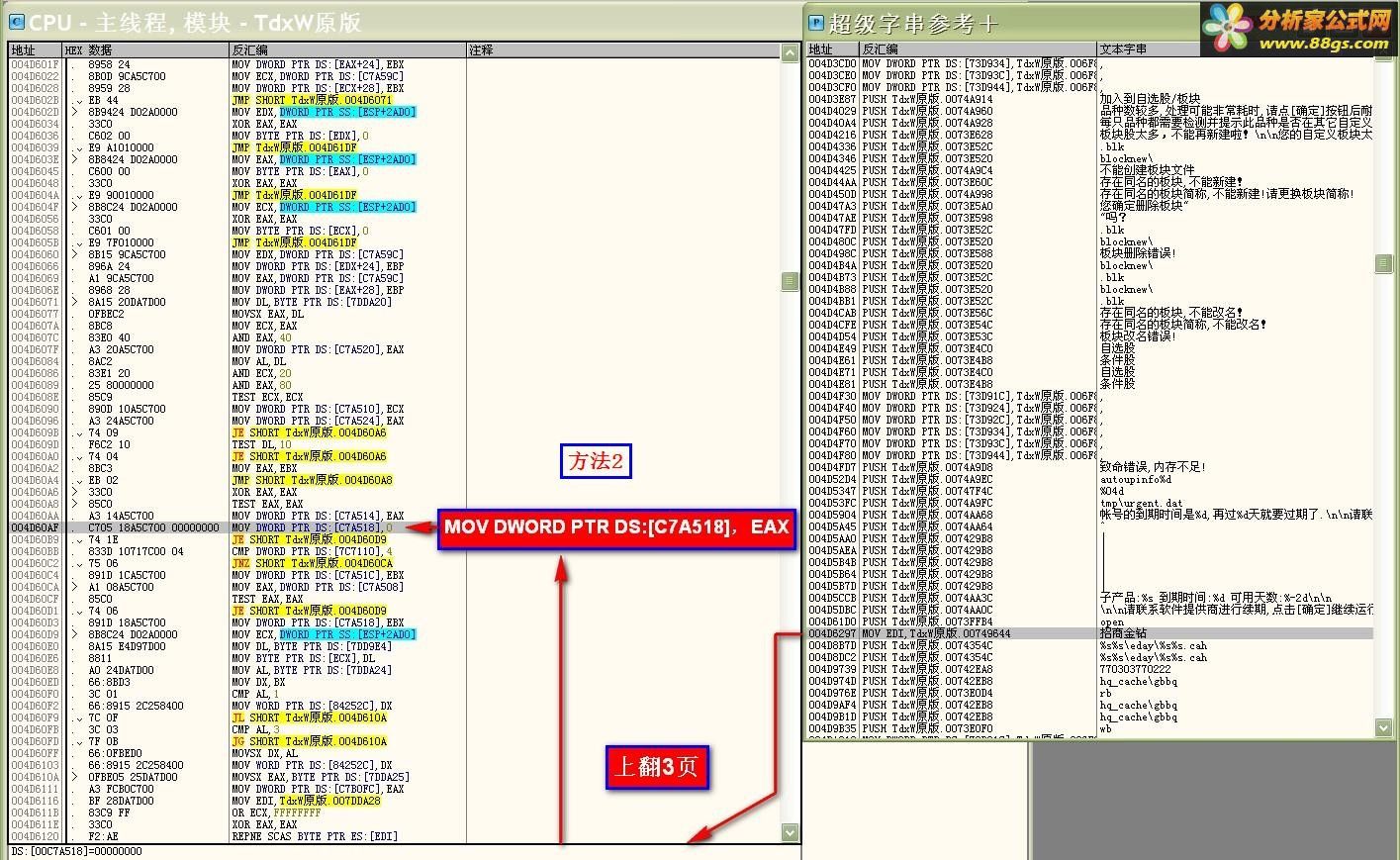Image resolution: width=1400 pixels, height=860 pixels.
Task: Select CPU row at address 004D6071
Action: click(x=395, y=302)
